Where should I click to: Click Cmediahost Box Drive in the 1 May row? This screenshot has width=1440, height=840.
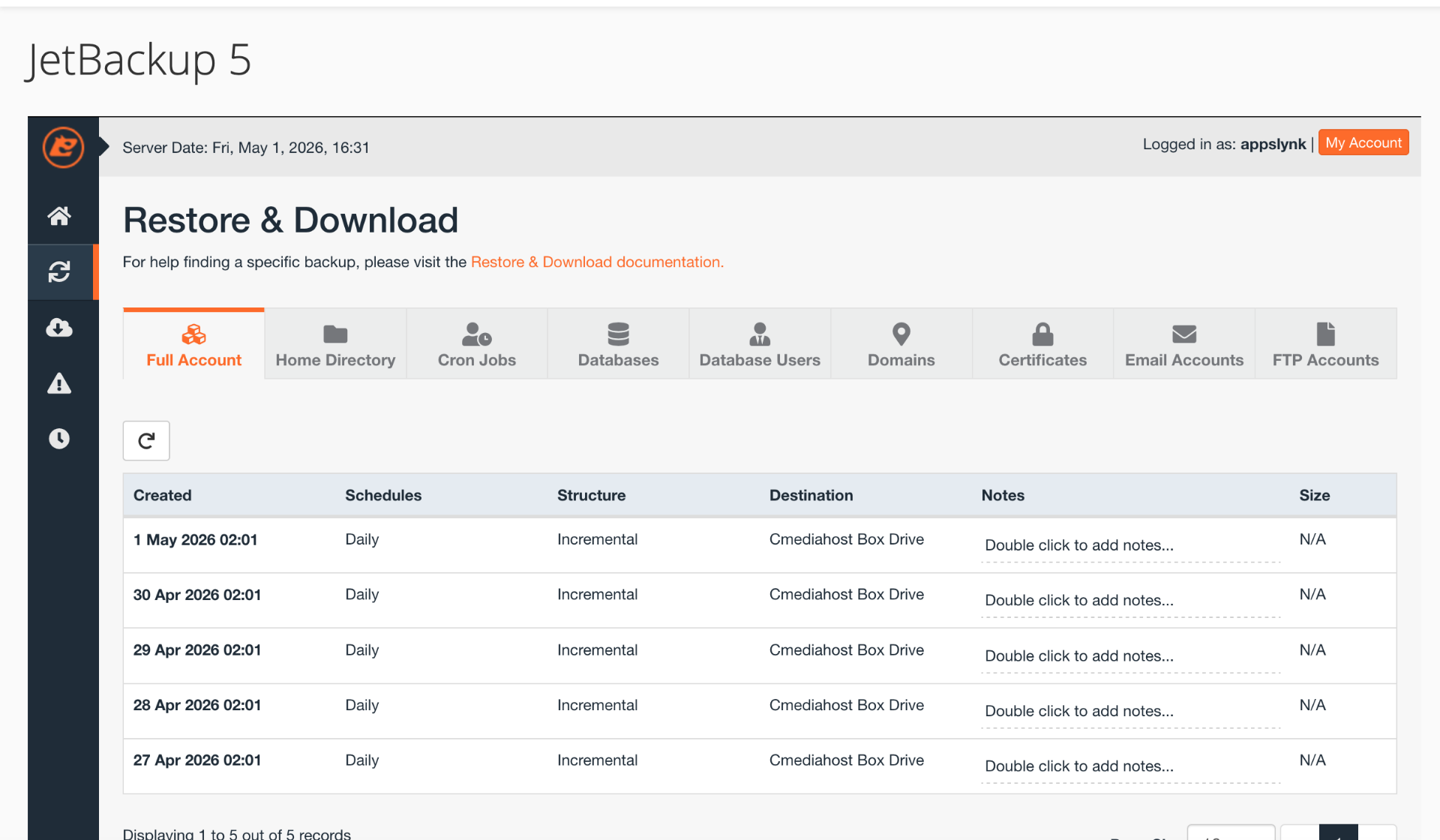pos(847,539)
